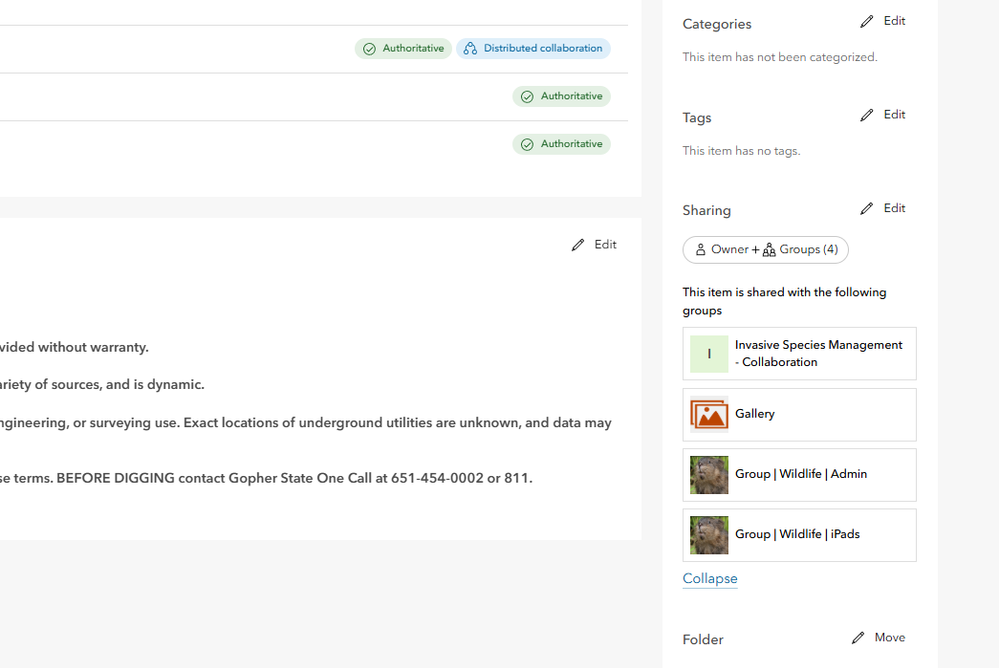
Task: Click the Gallery group picture icon
Action: point(709,414)
